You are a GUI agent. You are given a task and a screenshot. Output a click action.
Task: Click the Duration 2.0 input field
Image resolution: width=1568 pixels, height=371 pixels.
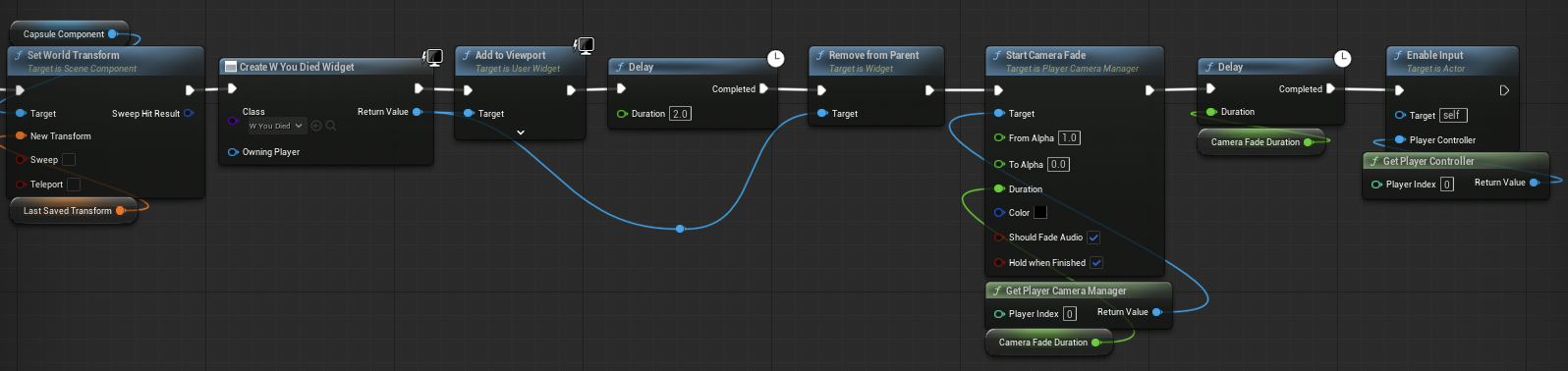[x=680, y=114]
